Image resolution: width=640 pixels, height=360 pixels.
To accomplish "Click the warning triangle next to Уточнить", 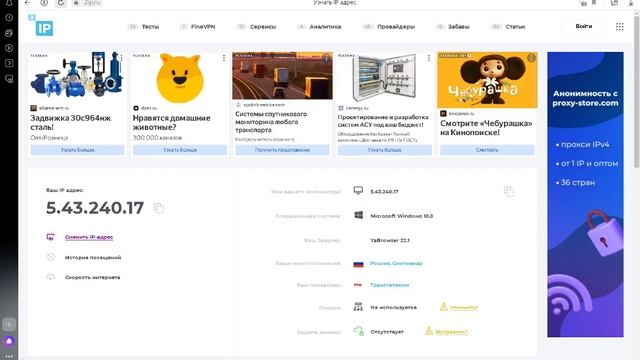I will pos(443,307).
